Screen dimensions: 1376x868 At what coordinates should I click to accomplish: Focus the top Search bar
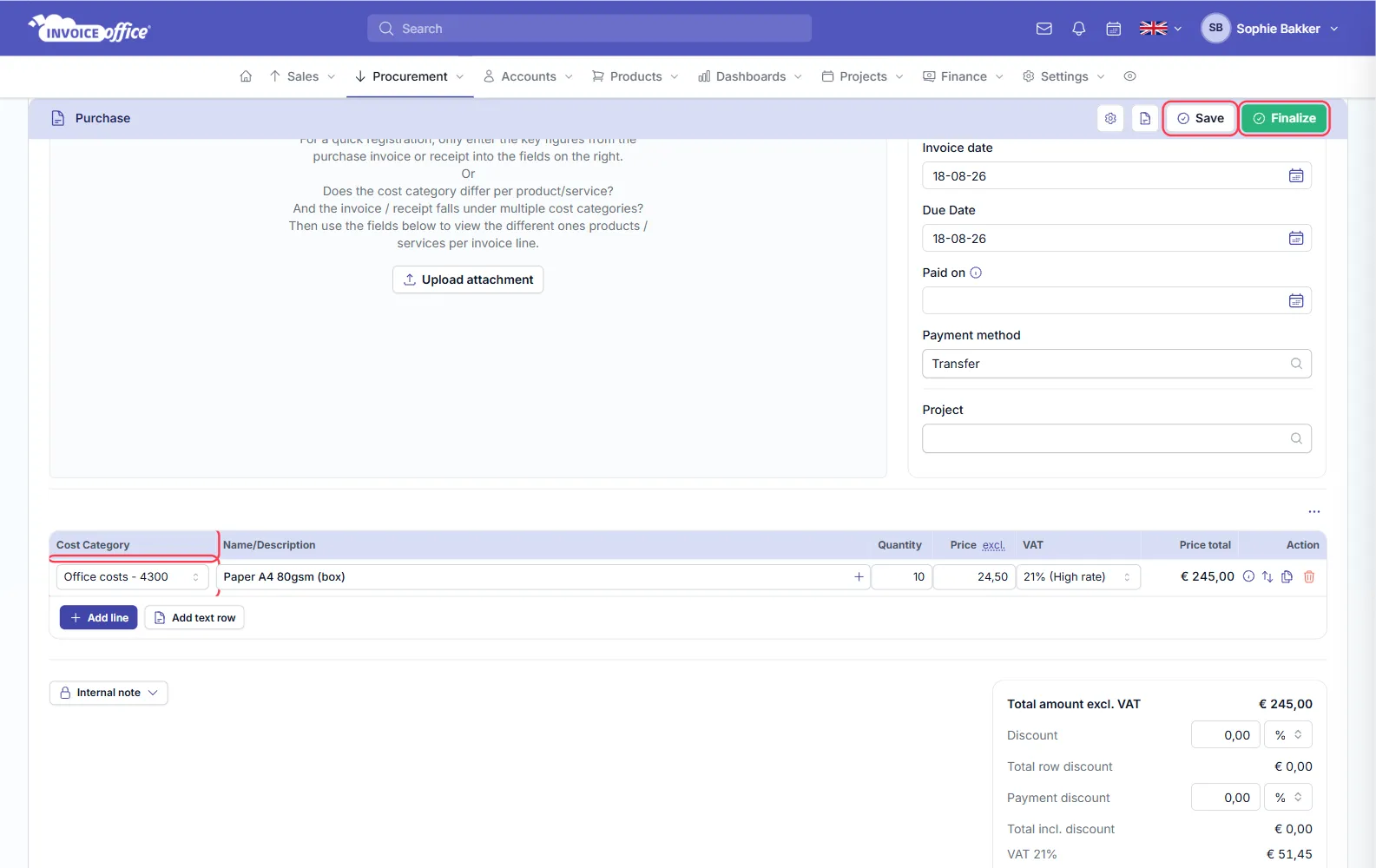pyautogui.click(x=589, y=29)
